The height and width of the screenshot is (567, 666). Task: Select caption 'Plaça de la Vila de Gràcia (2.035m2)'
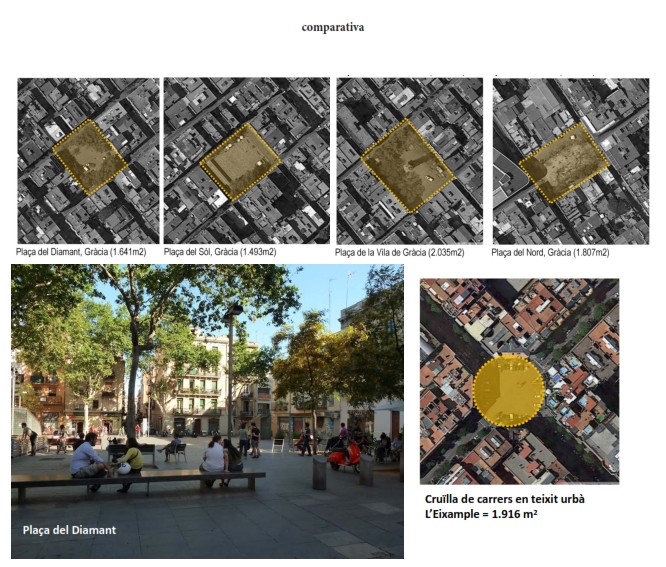coord(399,253)
